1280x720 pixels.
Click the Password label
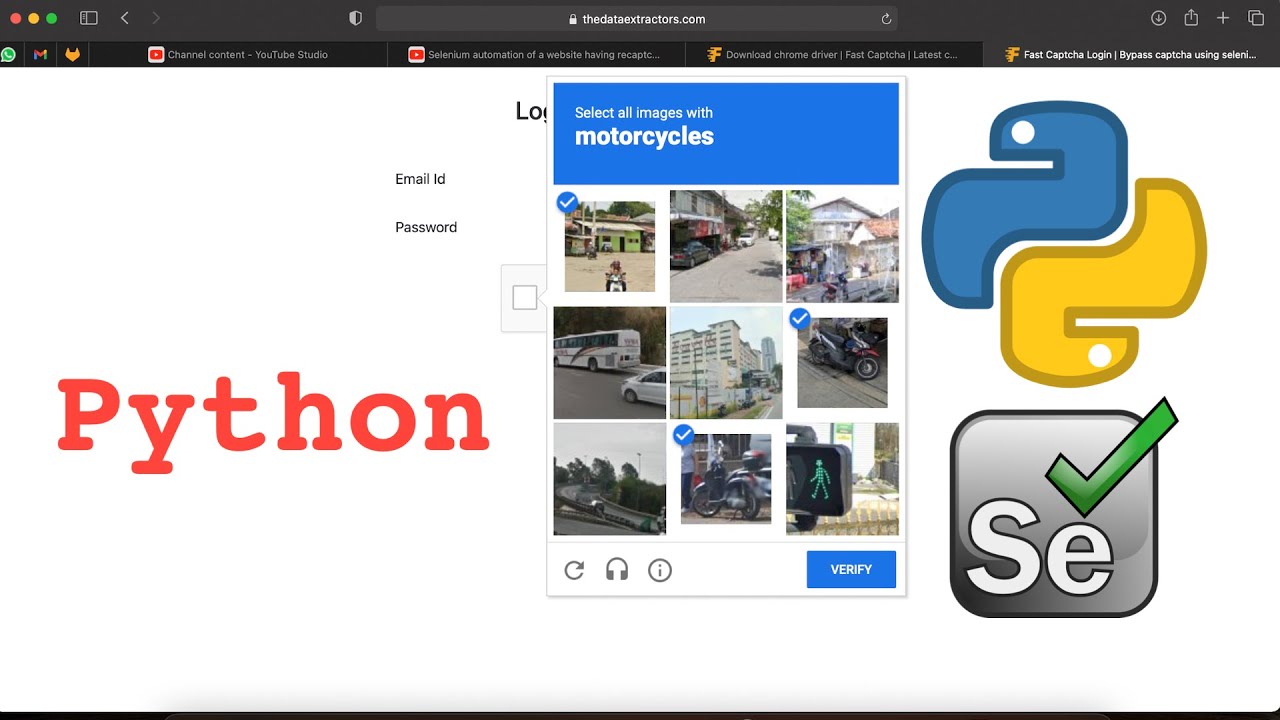tap(426, 227)
